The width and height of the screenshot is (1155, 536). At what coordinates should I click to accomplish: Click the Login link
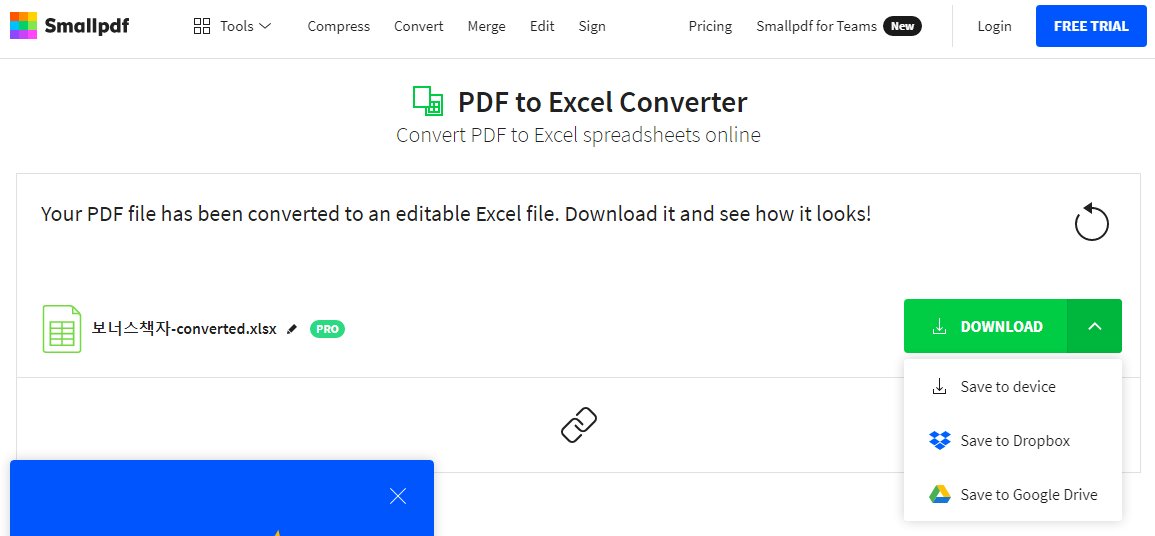(x=994, y=27)
